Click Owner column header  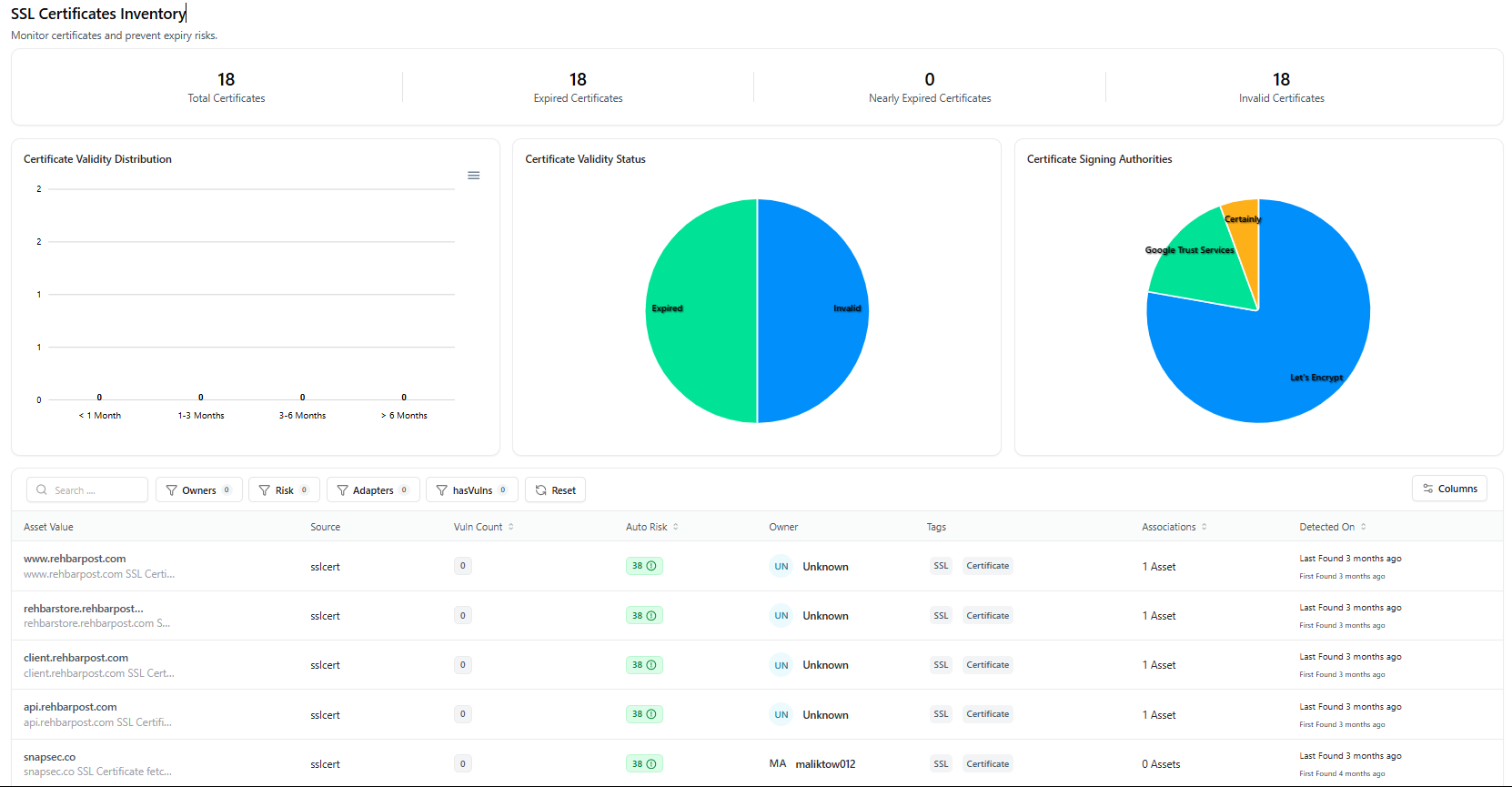[x=783, y=527]
